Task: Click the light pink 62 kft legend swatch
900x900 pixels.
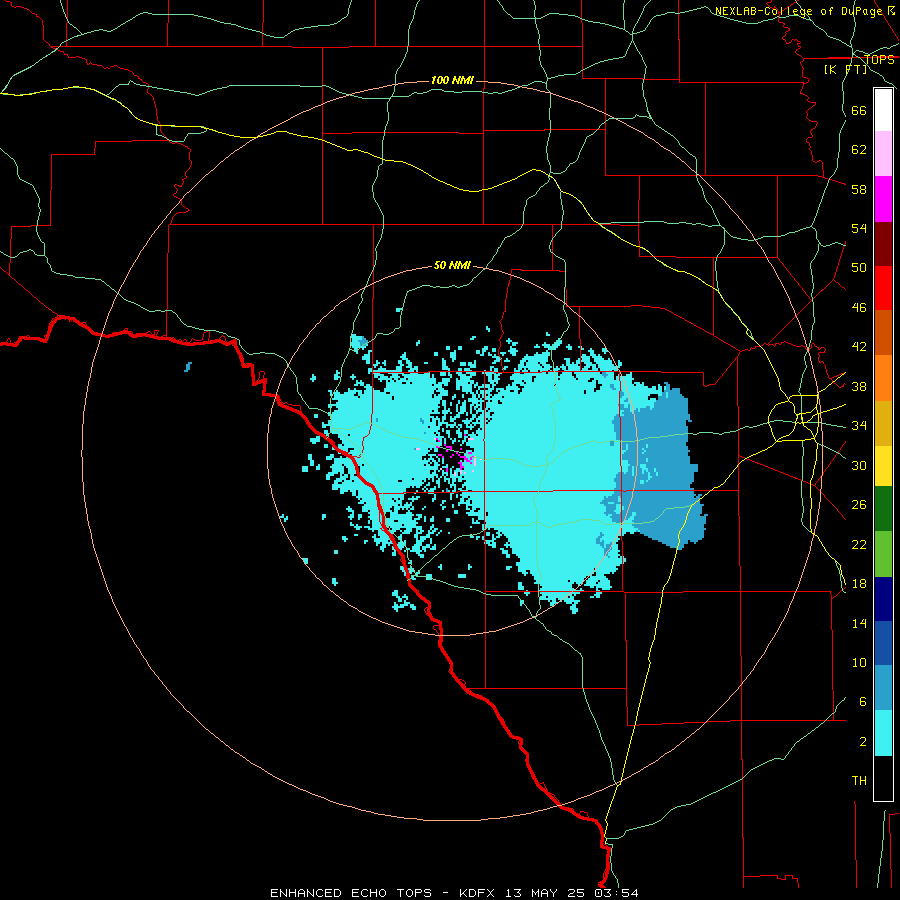Action: pyautogui.click(x=883, y=153)
